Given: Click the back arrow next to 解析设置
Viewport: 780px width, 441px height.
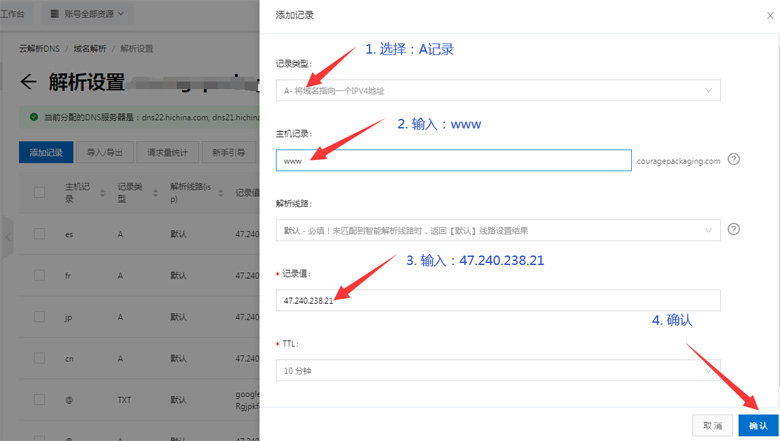Looking at the screenshot, I should pos(28,81).
